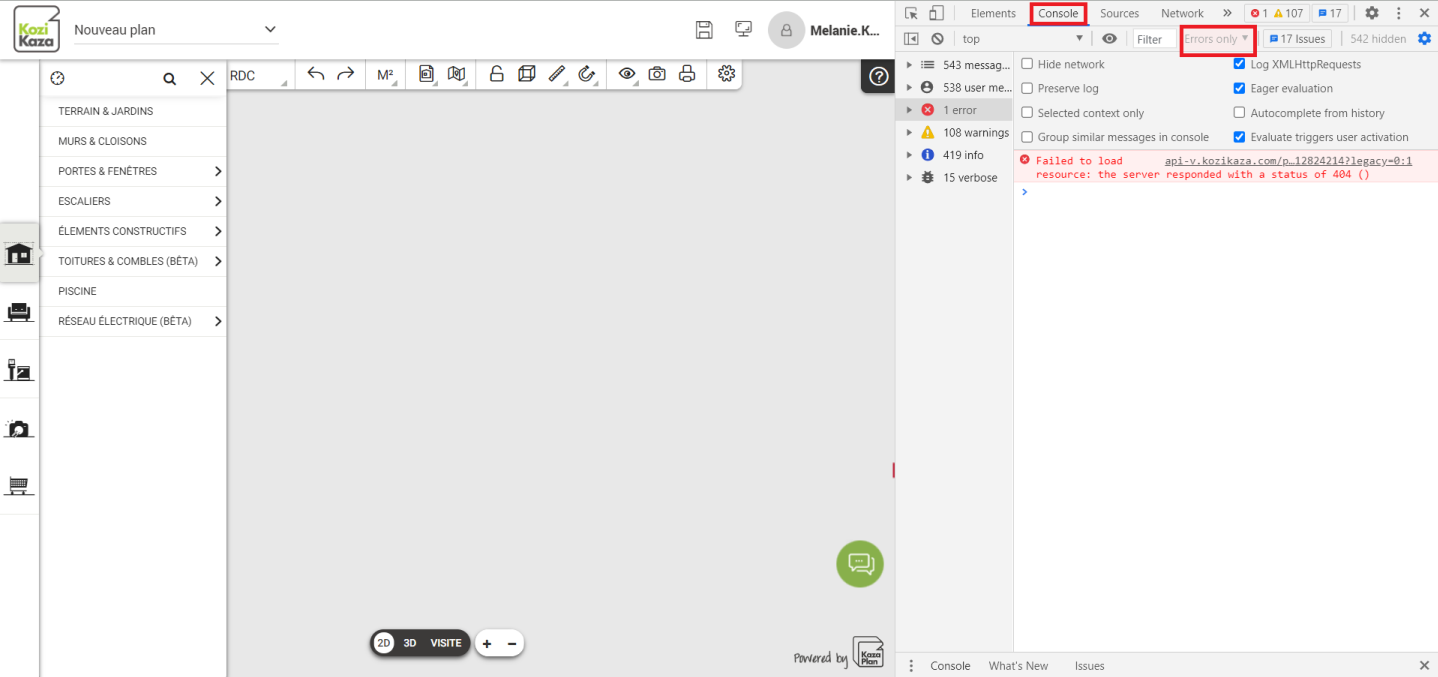Toggle device toolbar icon in DevTools
The height and width of the screenshot is (677, 1438).
coord(936,13)
